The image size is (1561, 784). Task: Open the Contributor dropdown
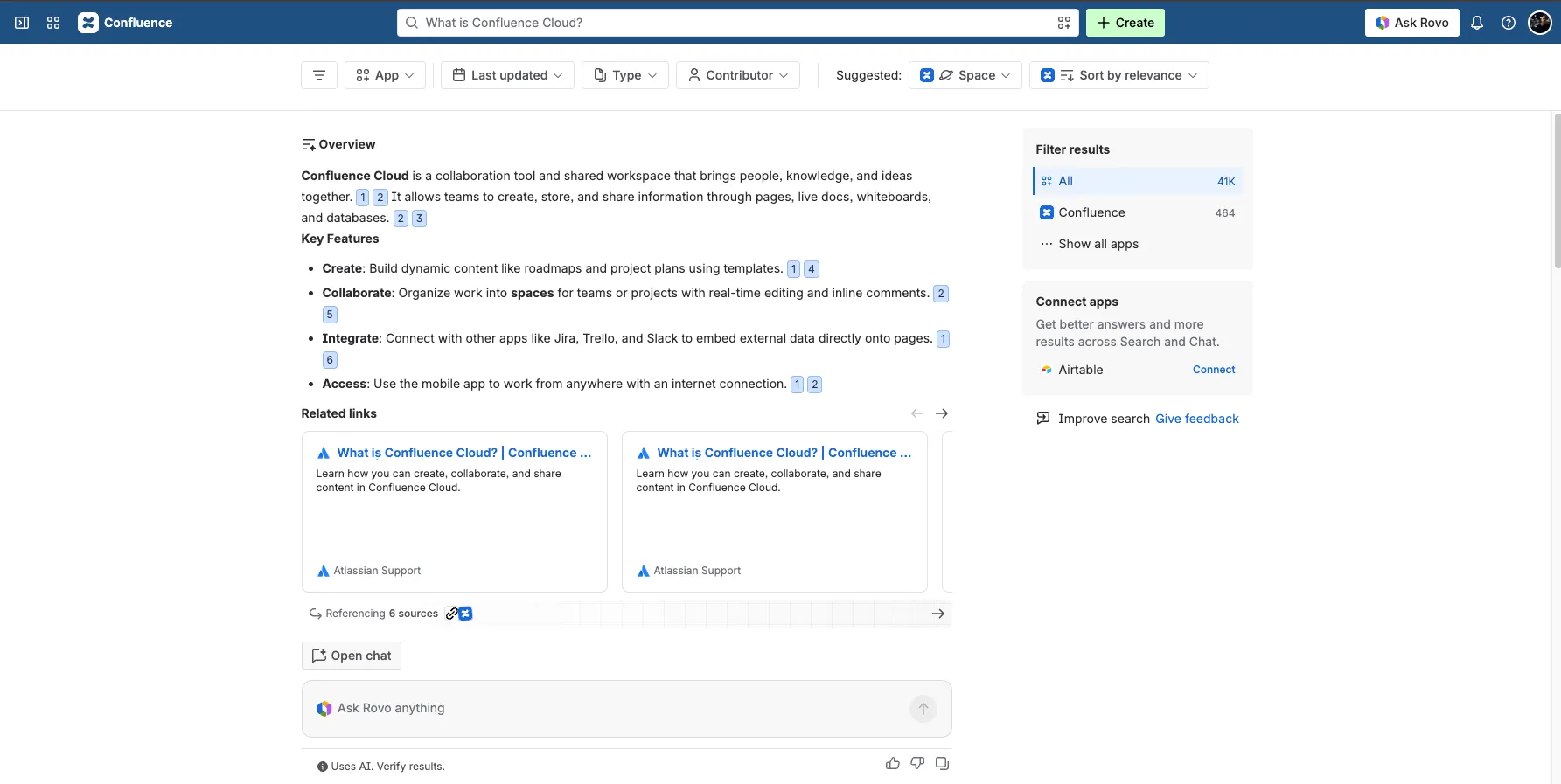tap(738, 75)
